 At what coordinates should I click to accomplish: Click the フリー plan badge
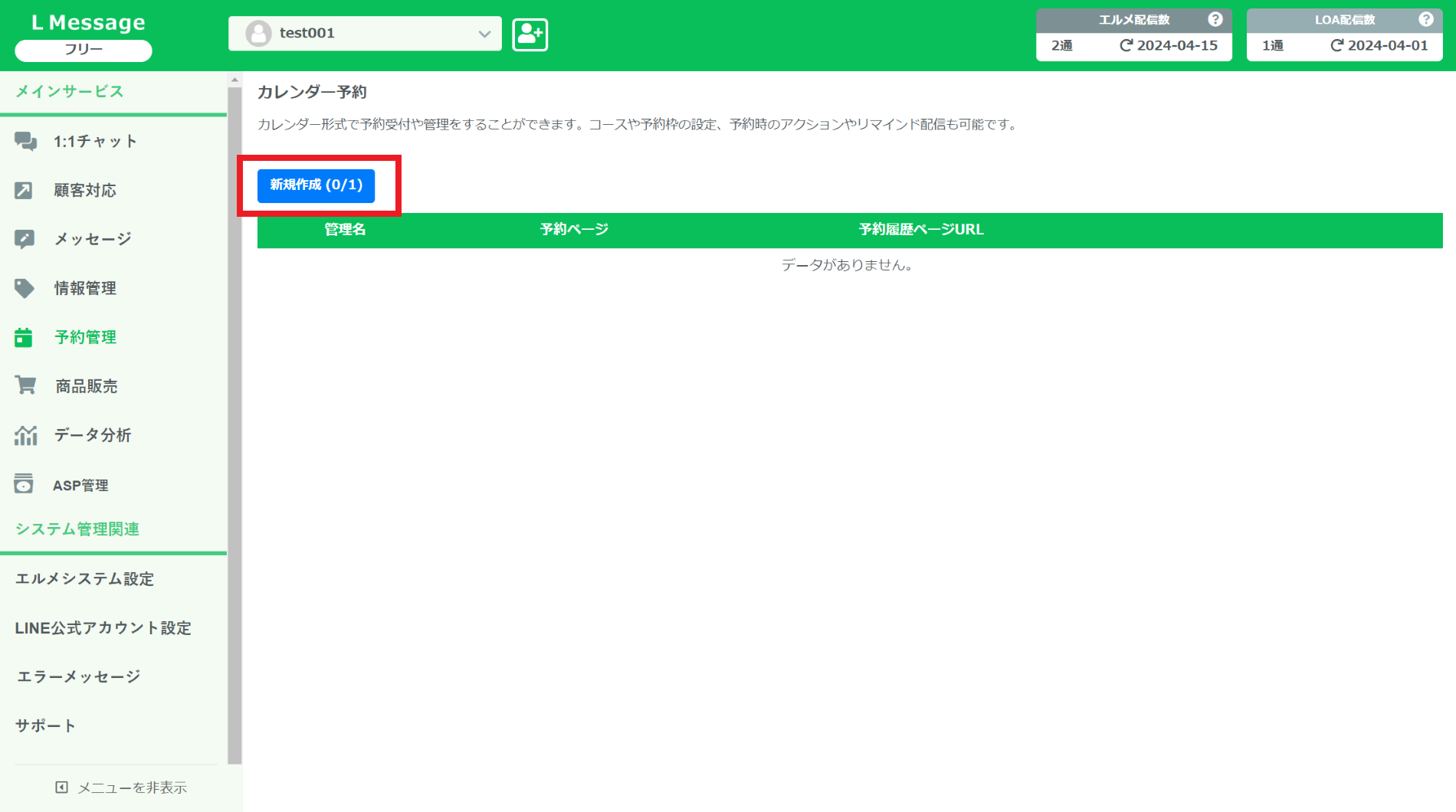(84, 50)
